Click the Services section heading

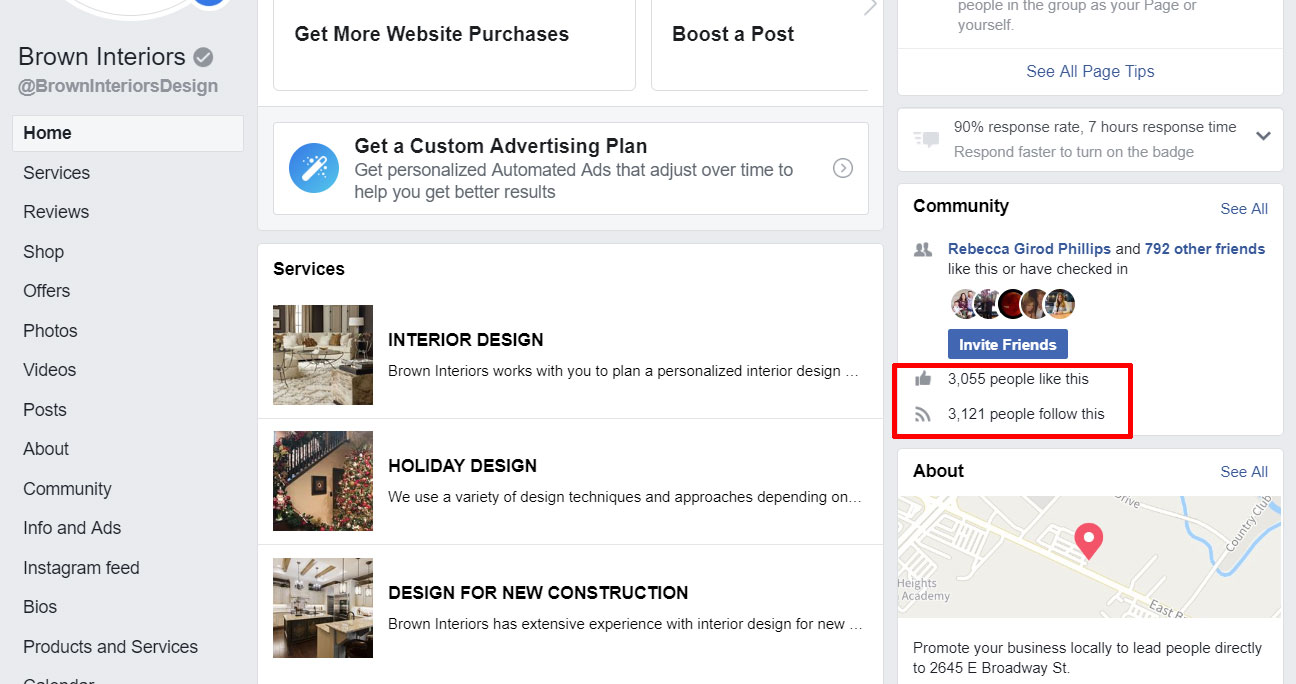[309, 269]
